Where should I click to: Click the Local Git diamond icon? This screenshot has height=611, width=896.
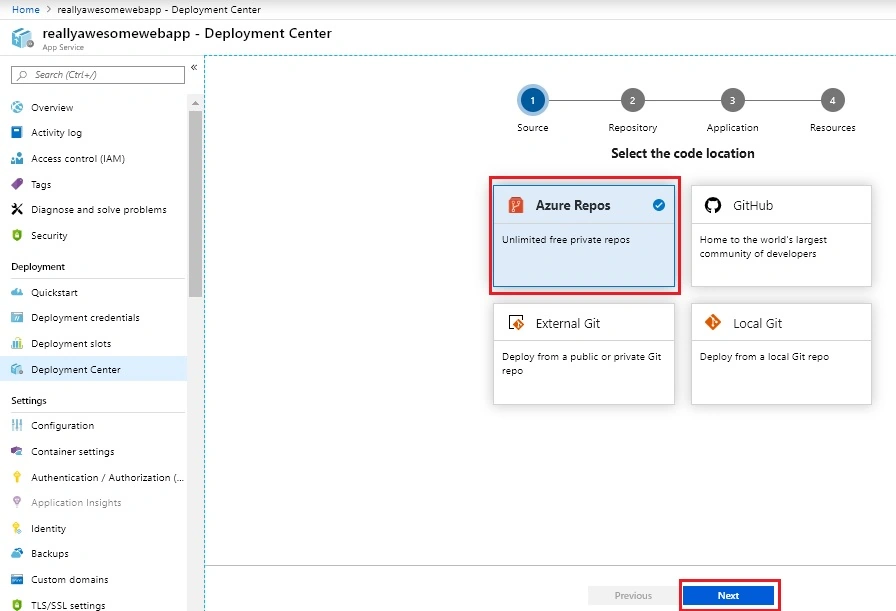pyautogui.click(x=713, y=322)
